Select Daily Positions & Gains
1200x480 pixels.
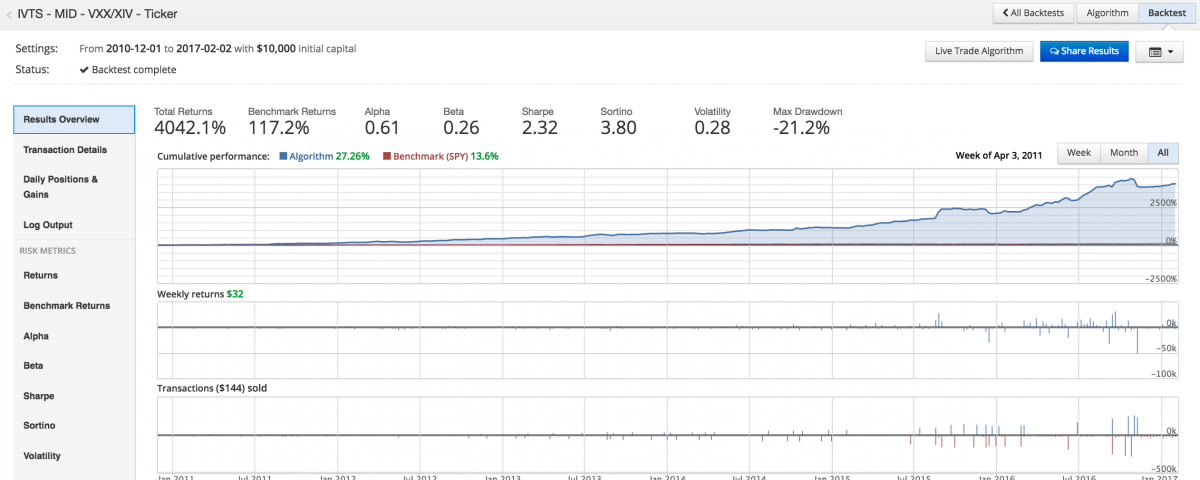pyautogui.click(x=61, y=187)
